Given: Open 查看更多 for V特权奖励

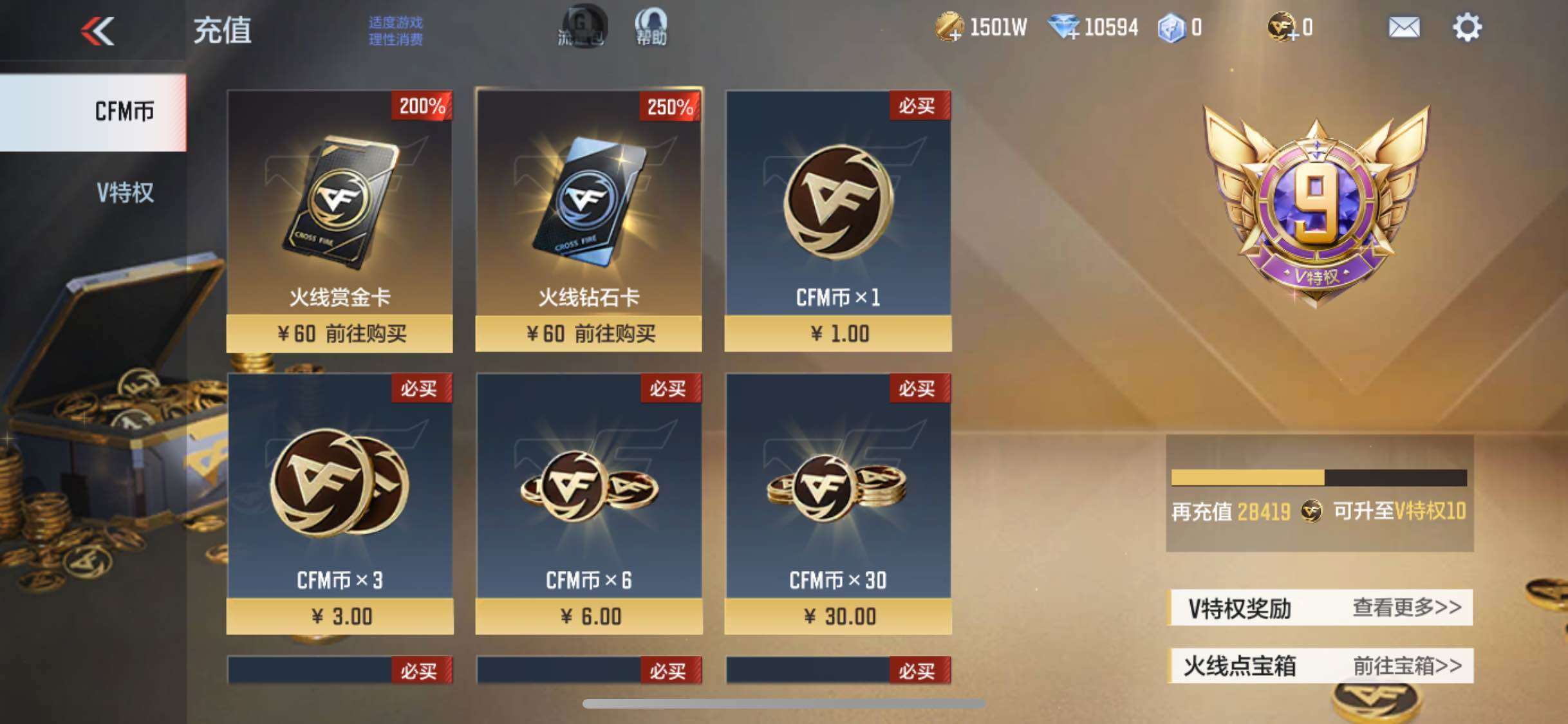Looking at the screenshot, I should coord(1407,607).
